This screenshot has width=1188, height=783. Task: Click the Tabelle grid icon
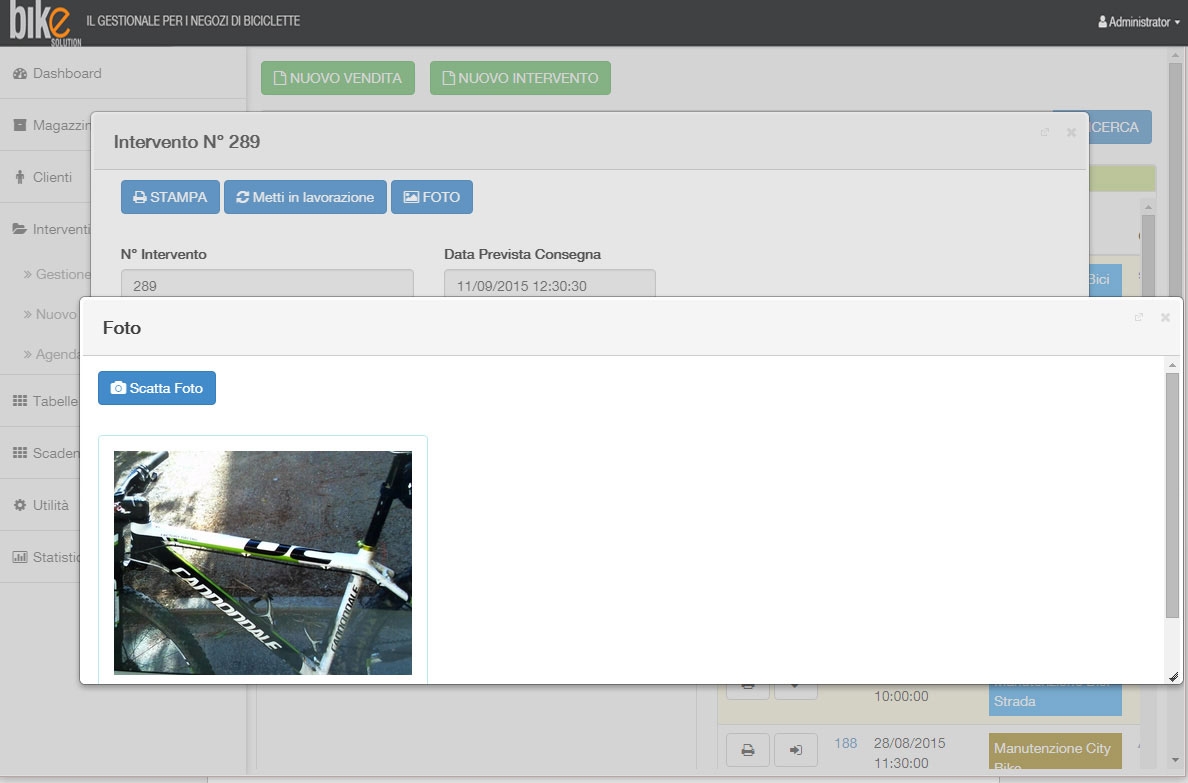(x=20, y=401)
